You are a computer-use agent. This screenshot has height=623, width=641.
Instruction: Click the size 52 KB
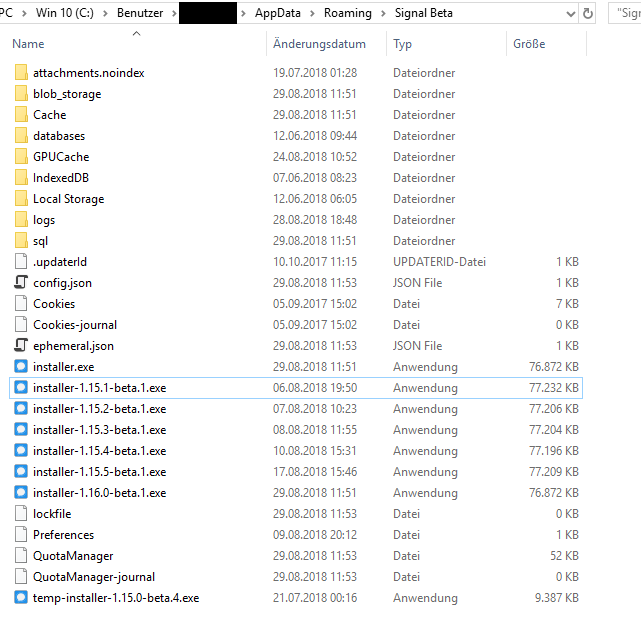coord(565,556)
